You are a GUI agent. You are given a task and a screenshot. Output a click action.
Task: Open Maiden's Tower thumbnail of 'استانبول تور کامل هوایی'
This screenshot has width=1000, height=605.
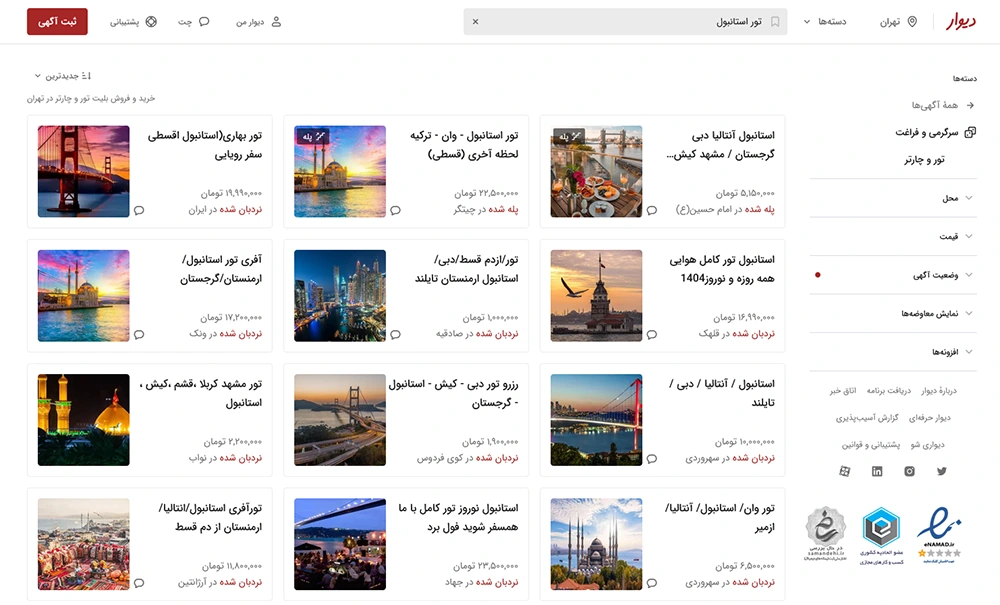pos(596,296)
